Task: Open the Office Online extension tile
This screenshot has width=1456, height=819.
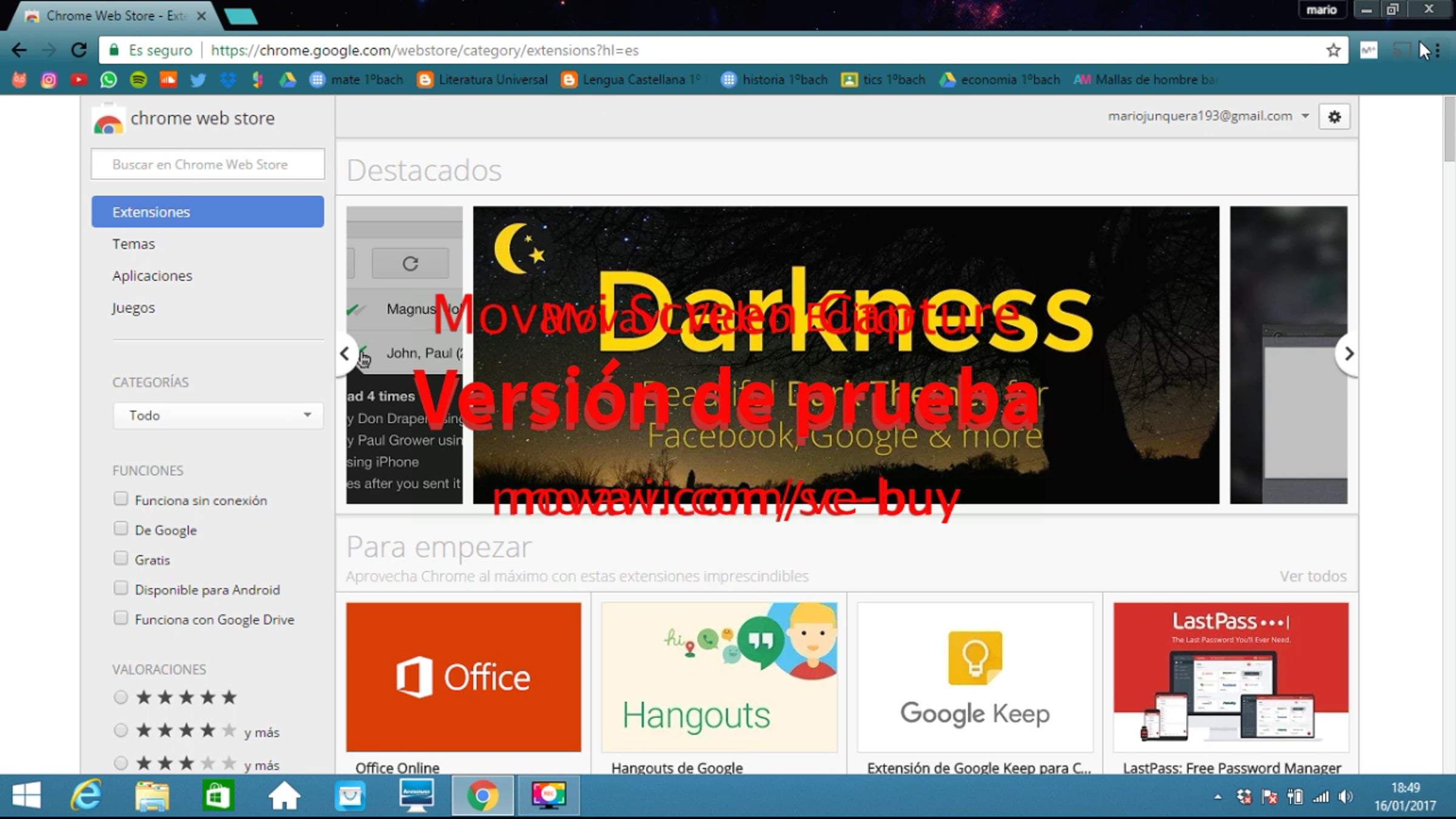Action: click(463, 677)
